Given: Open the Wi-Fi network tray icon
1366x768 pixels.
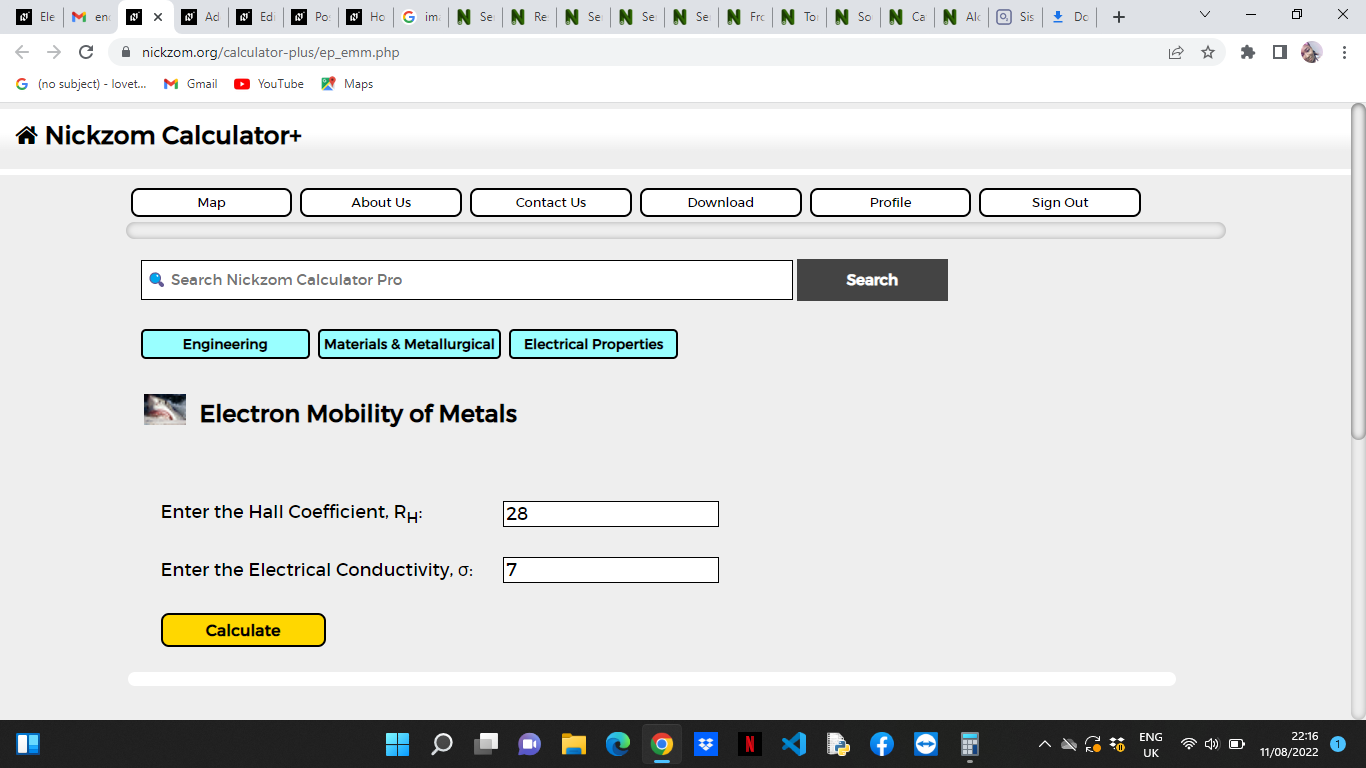Looking at the screenshot, I should [x=1188, y=744].
